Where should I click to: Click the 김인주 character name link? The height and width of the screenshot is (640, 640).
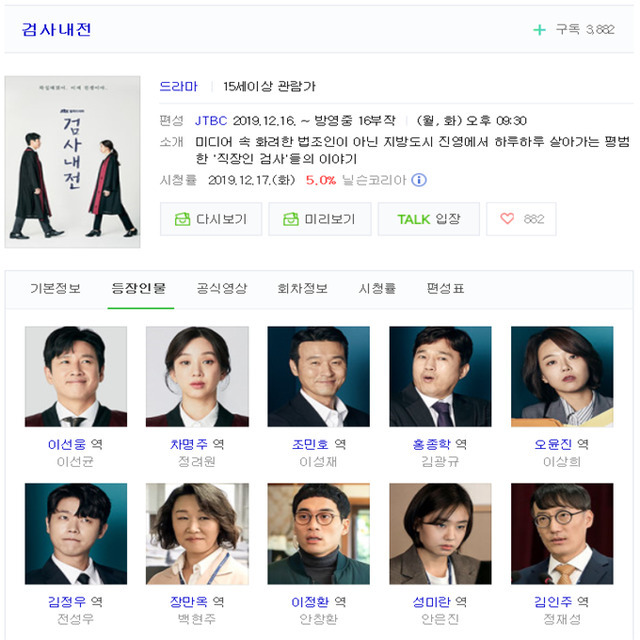pyautogui.click(x=553, y=602)
